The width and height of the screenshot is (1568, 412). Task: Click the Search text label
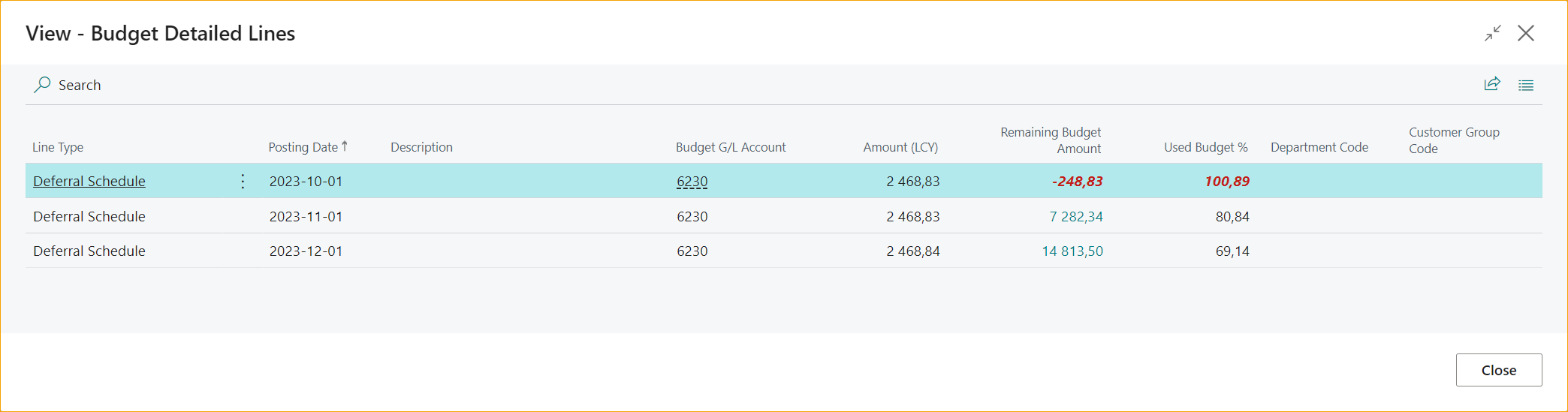point(80,85)
